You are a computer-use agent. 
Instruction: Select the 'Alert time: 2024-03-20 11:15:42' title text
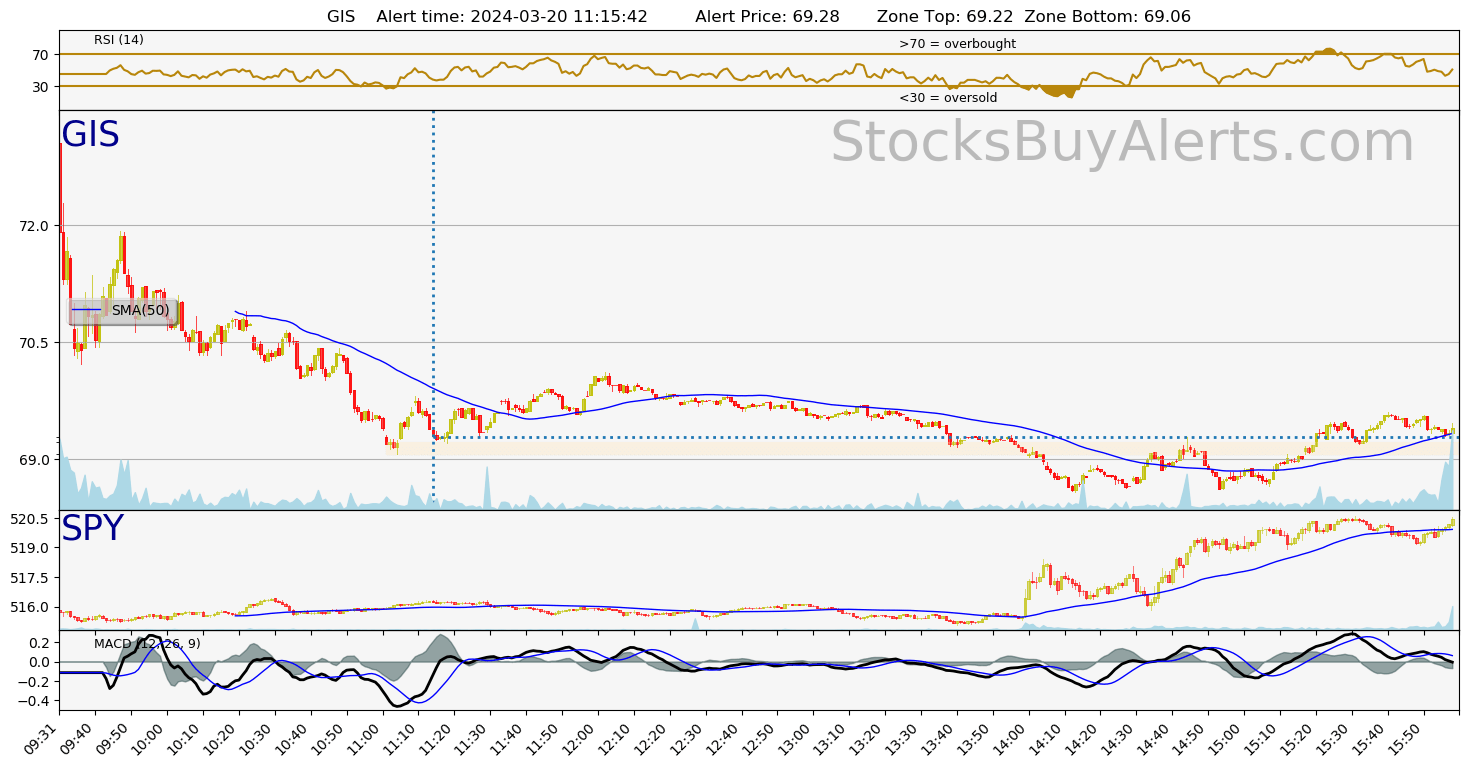pyautogui.click(x=512, y=17)
